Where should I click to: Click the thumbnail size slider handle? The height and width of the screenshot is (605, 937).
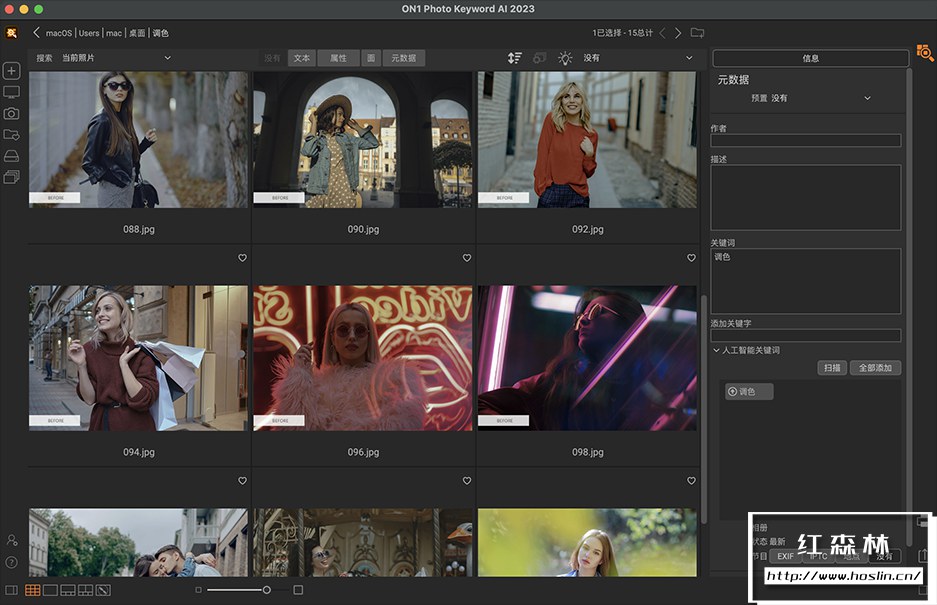point(266,590)
